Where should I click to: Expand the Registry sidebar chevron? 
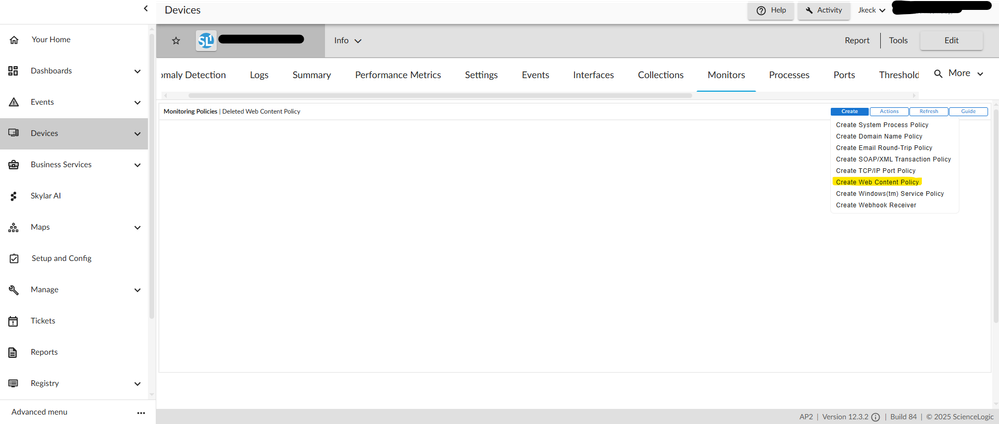pos(137,384)
